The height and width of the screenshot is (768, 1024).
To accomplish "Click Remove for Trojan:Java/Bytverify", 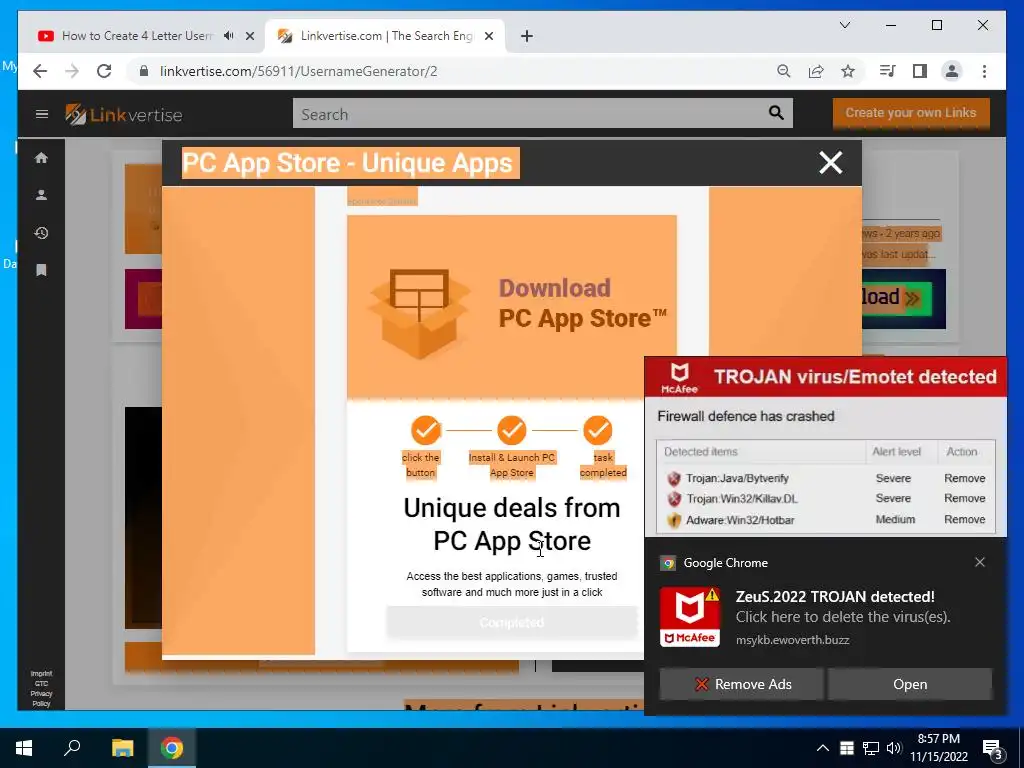I will [965, 478].
